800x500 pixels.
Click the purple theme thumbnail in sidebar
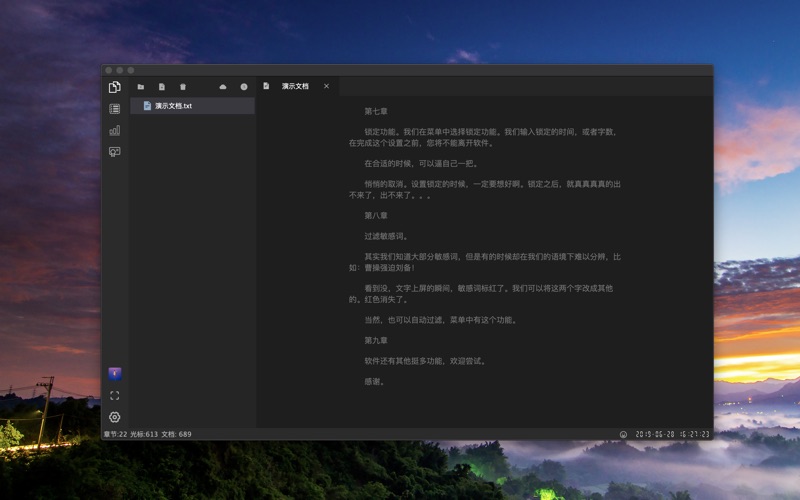pyautogui.click(x=115, y=373)
